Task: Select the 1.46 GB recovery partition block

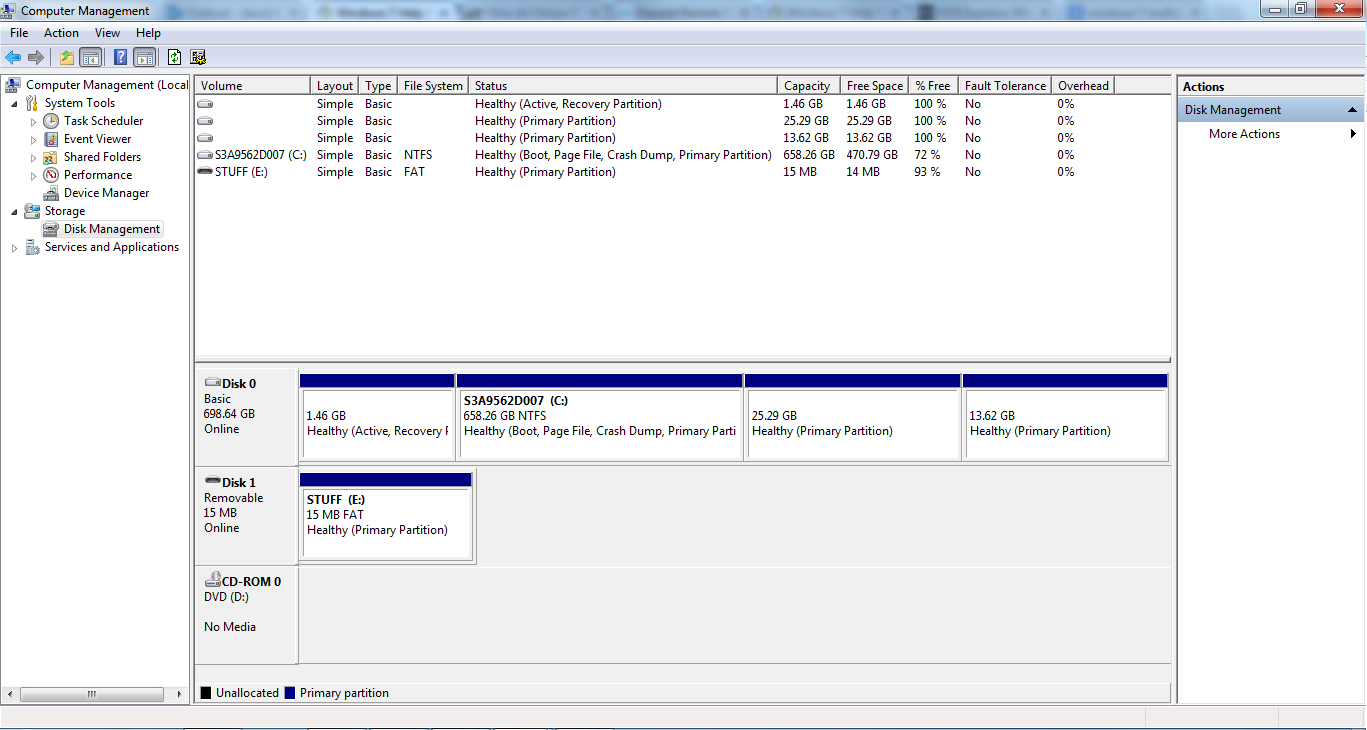Action: point(377,417)
